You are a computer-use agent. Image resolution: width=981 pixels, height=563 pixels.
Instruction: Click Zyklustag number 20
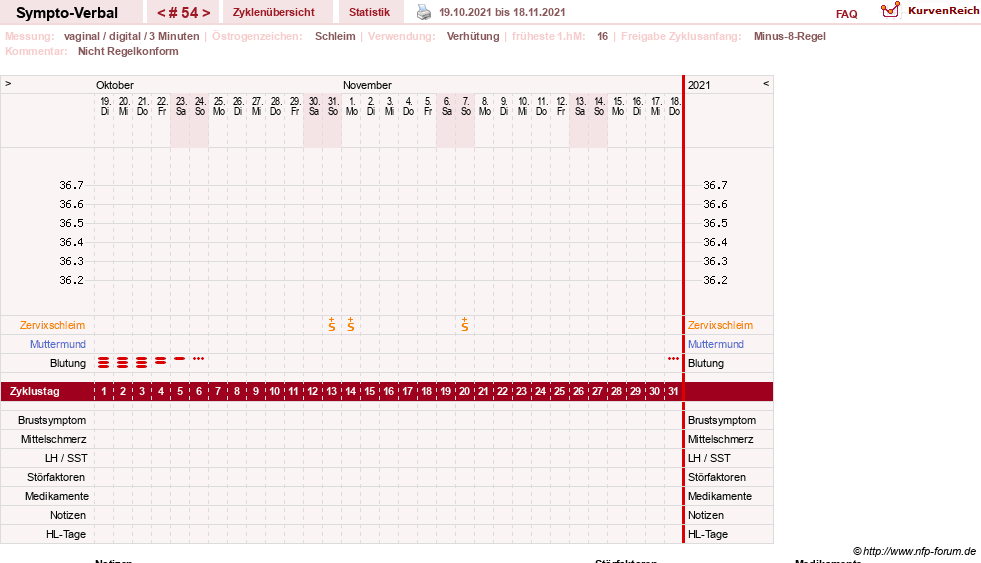464,391
